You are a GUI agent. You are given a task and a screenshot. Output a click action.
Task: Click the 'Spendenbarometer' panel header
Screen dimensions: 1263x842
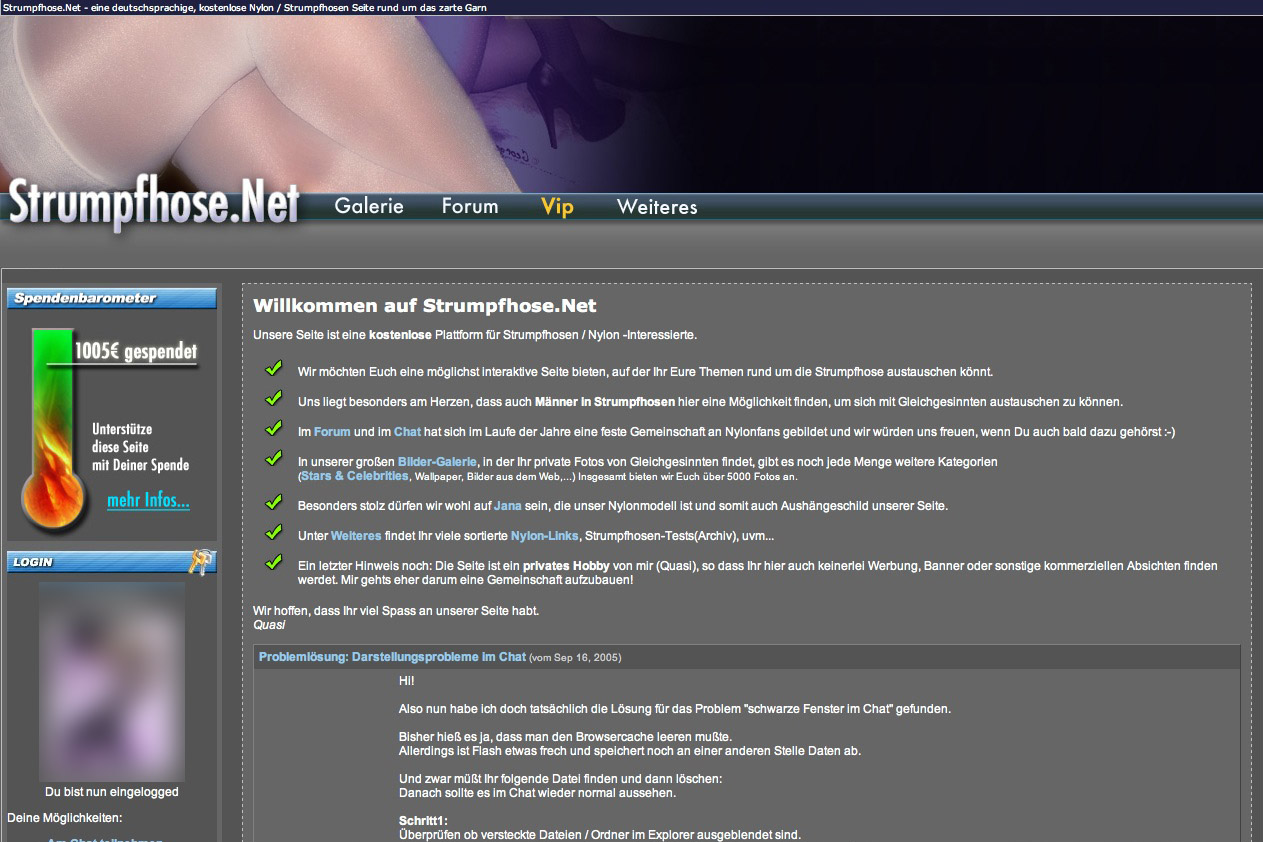tap(112, 298)
